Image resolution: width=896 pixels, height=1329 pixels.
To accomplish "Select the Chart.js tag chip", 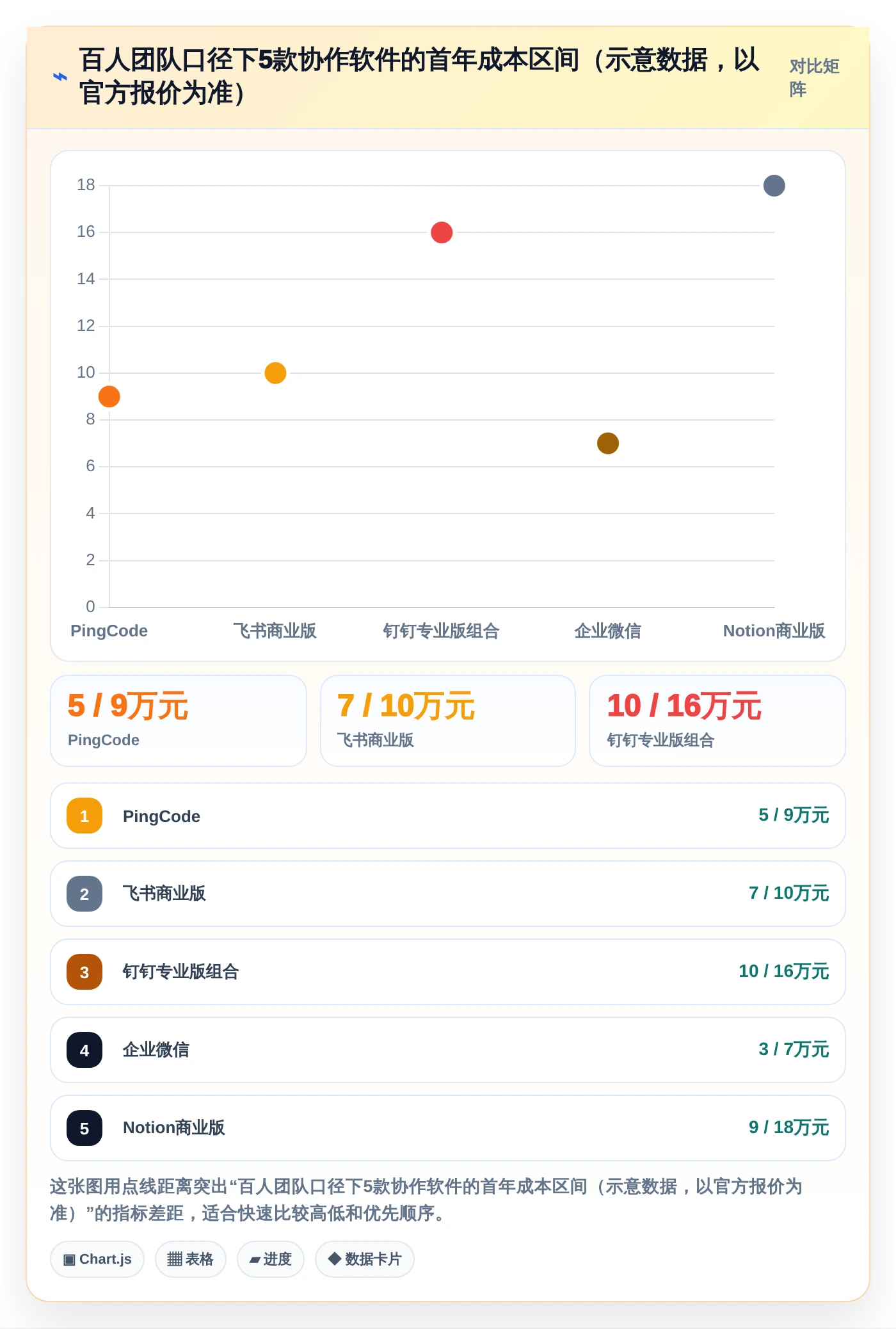I will click(97, 1259).
